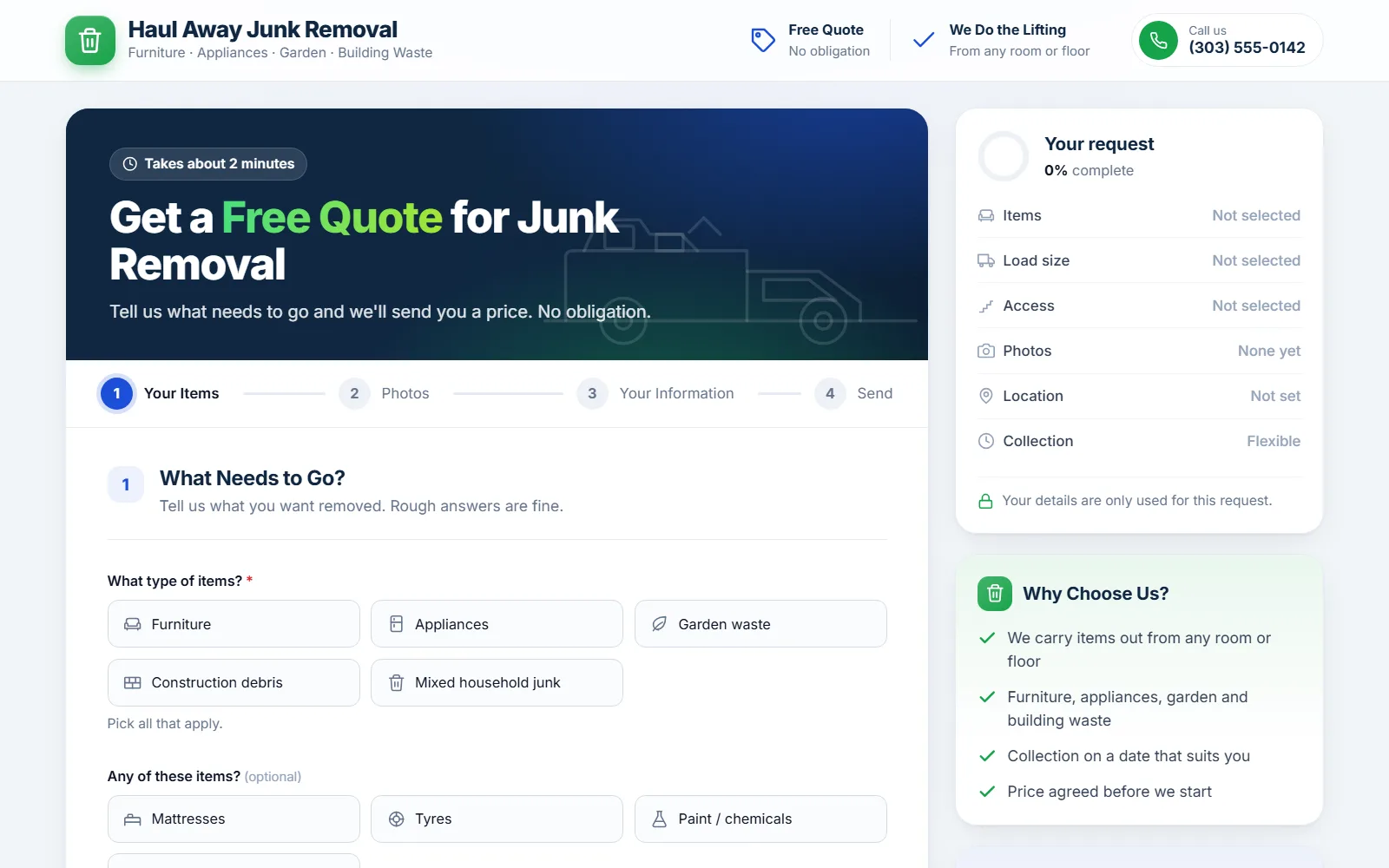Click the Access stairs icon

[x=986, y=306]
